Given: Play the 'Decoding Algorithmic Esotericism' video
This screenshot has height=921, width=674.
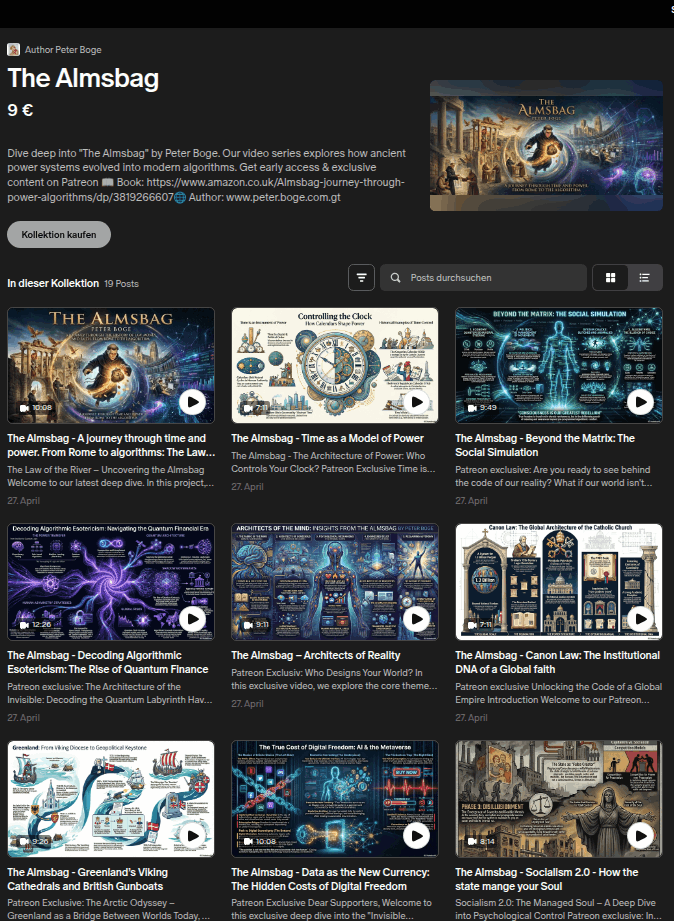Looking at the screenshot, I should coord(192,619).
